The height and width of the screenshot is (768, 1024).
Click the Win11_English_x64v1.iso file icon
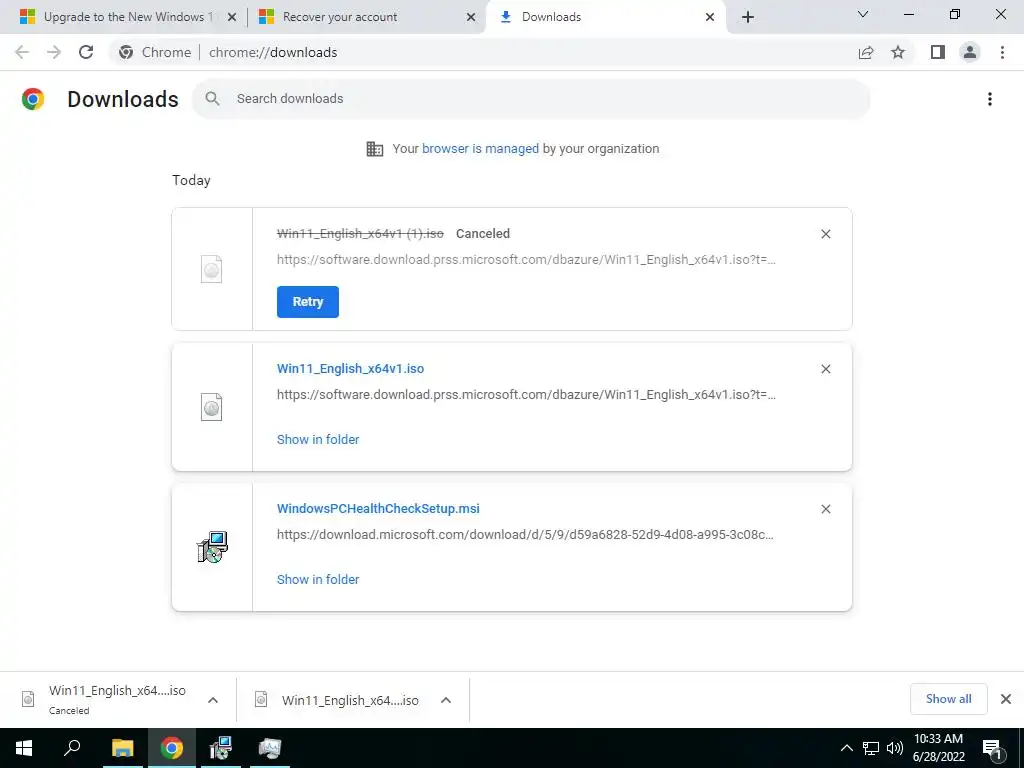click(212, 407)
